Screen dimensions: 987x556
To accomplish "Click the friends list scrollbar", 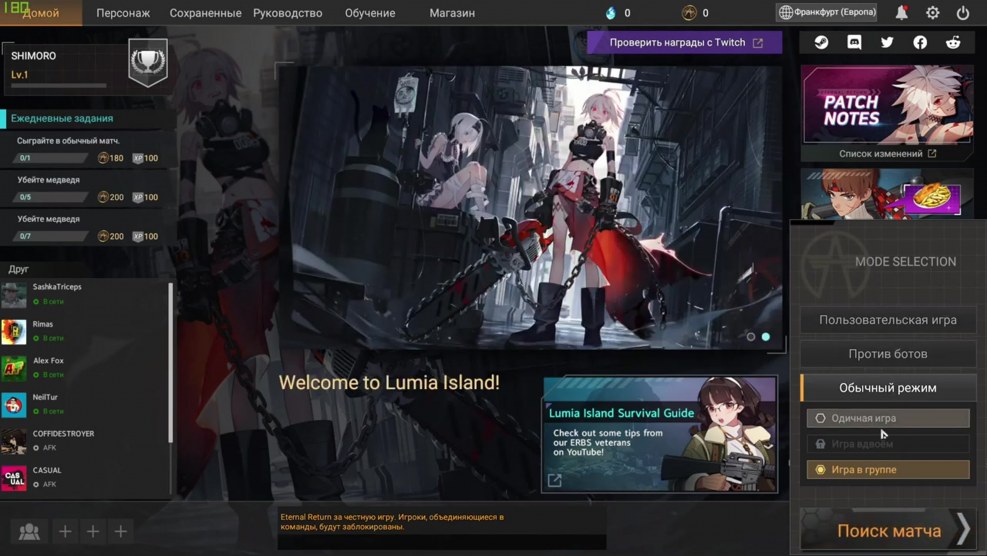I will 170,362.
